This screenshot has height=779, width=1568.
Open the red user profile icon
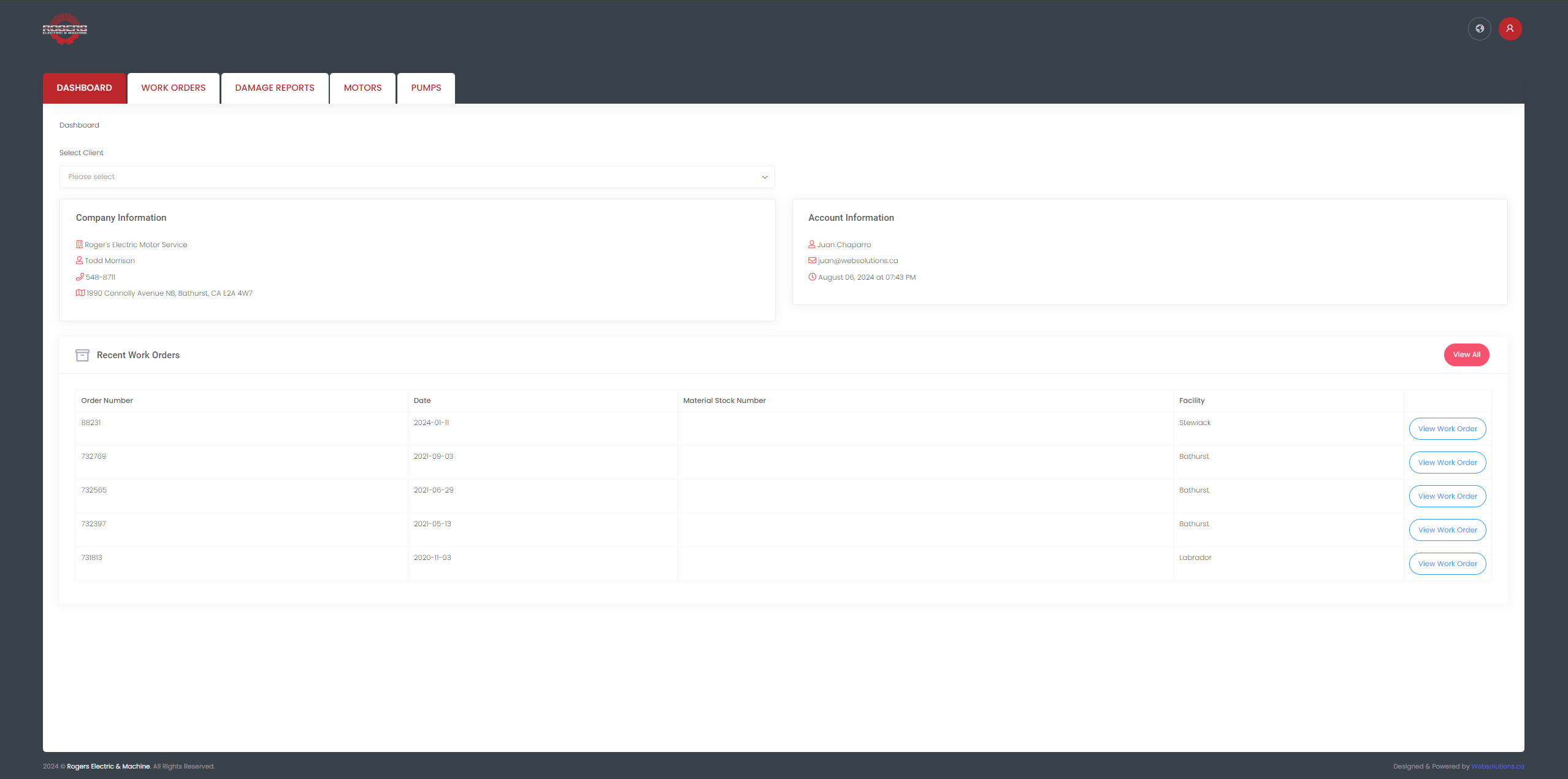pyautogui.click(x=1510, y=29)
